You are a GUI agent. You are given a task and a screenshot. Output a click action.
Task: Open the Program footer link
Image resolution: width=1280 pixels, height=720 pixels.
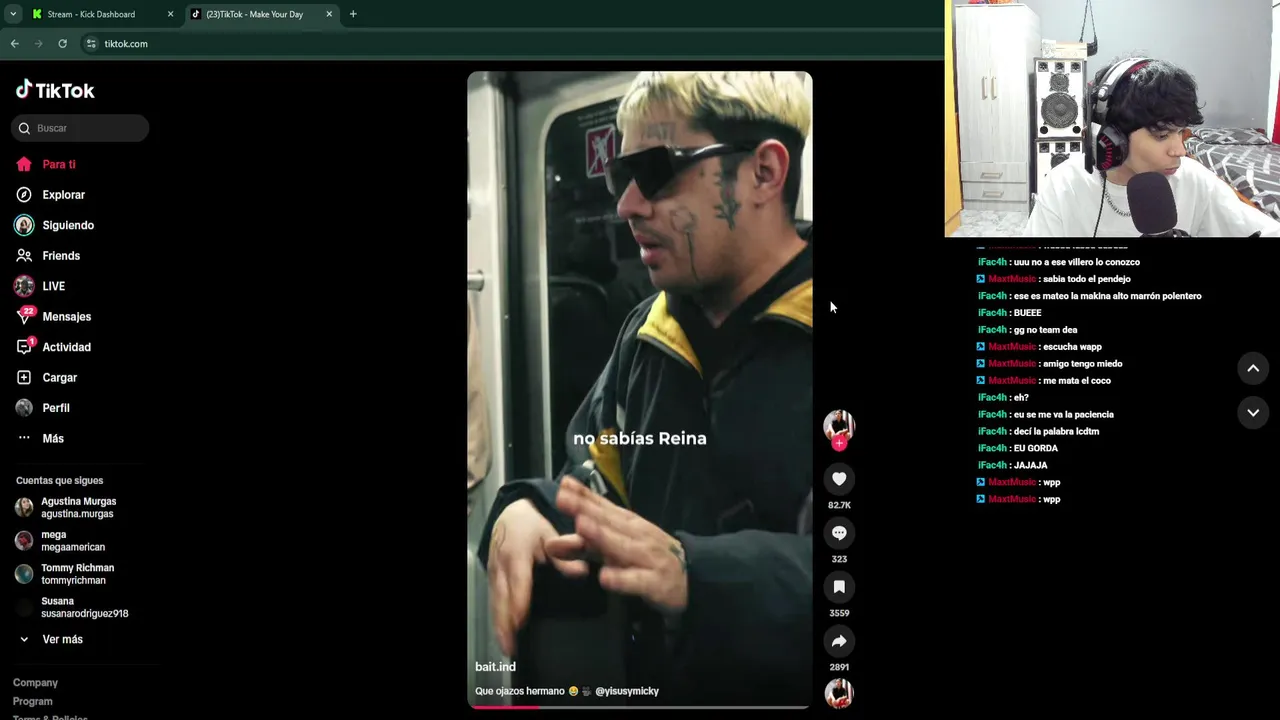(33, 702)
